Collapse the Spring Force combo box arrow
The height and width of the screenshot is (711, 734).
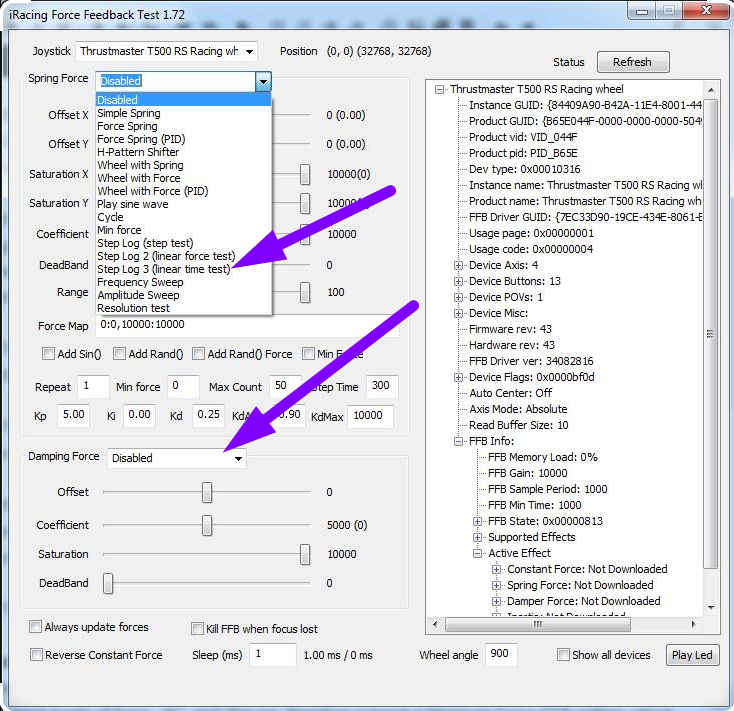(264, 81)
